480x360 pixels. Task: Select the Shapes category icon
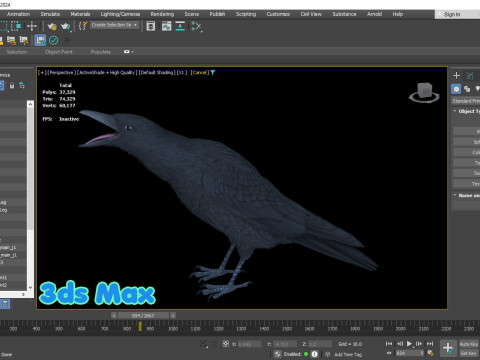(467, 89)
